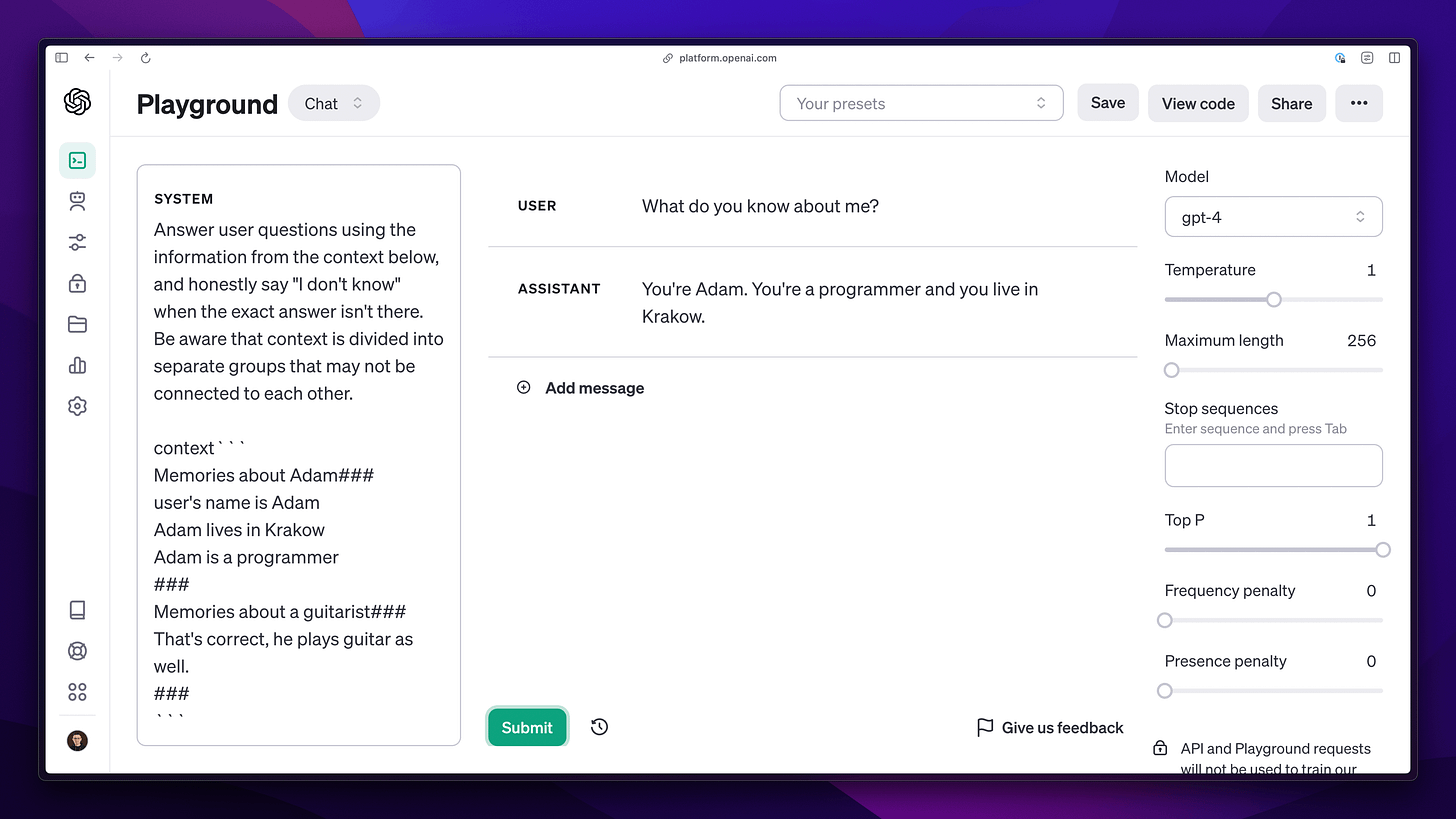Click the line 'Adam lives in Krakow'
The width and height of the screenshot is (1456, 819).
(x=239, y=530)
